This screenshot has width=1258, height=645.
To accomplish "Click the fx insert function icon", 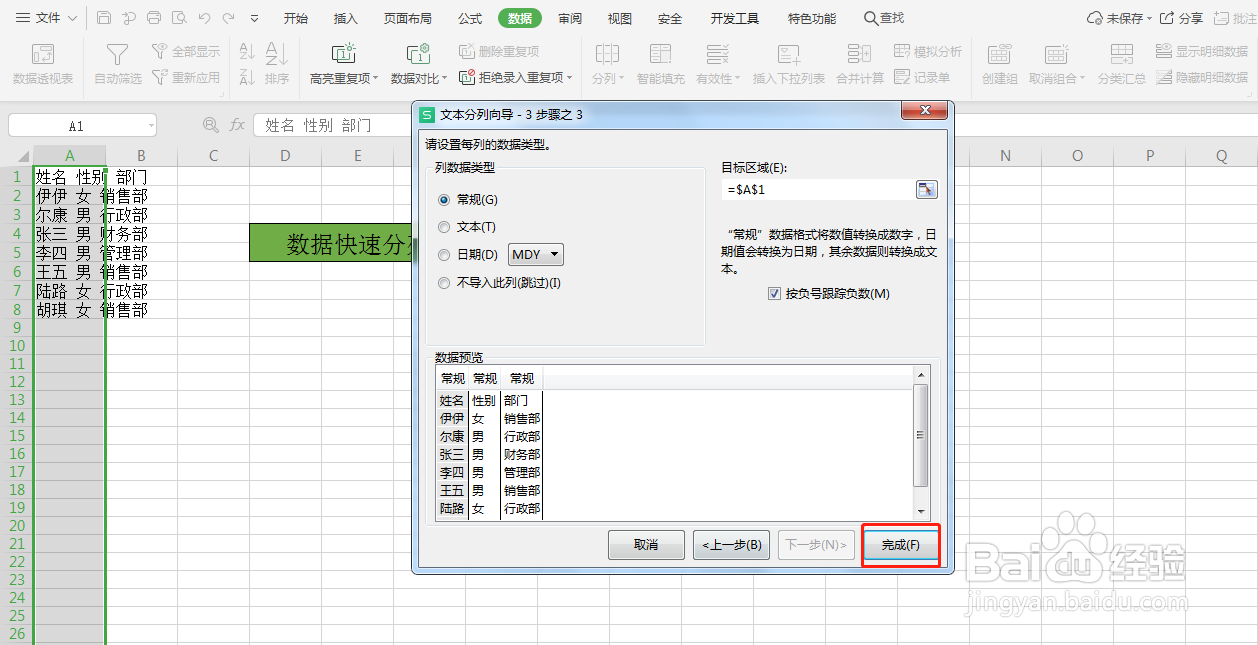I will [x=237, y=125].
